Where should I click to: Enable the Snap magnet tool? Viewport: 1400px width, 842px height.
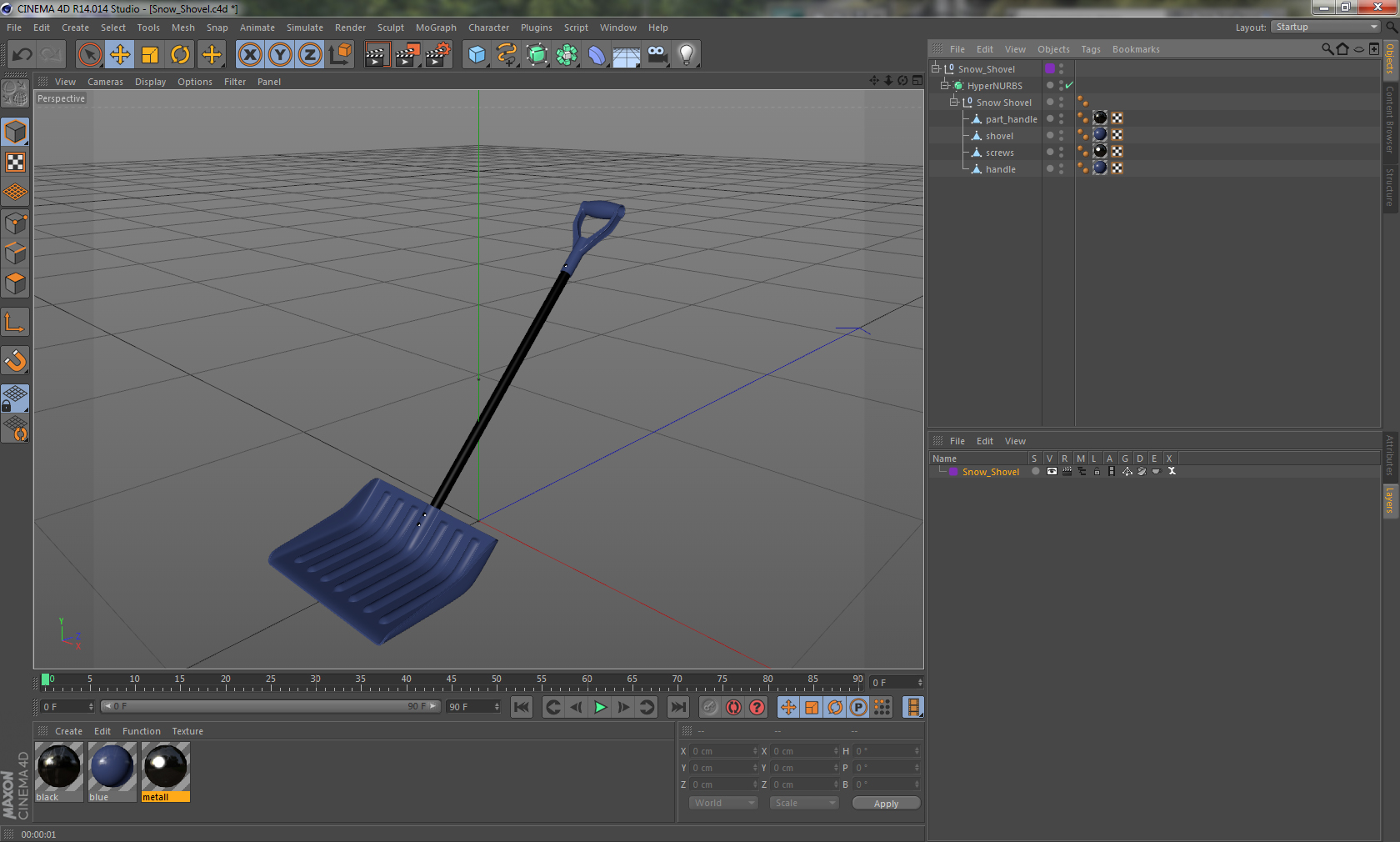click(15, 360)
